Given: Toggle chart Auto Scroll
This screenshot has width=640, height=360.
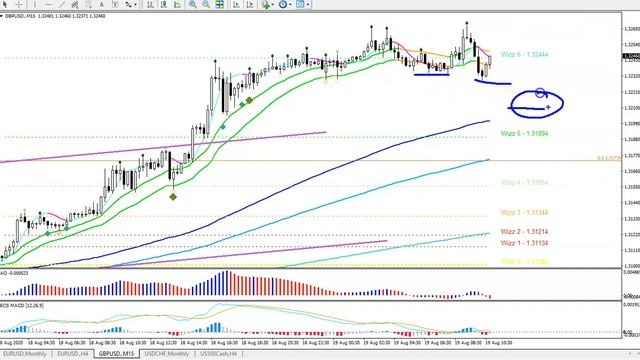Looking at the screenshot, I should (236, 4).
